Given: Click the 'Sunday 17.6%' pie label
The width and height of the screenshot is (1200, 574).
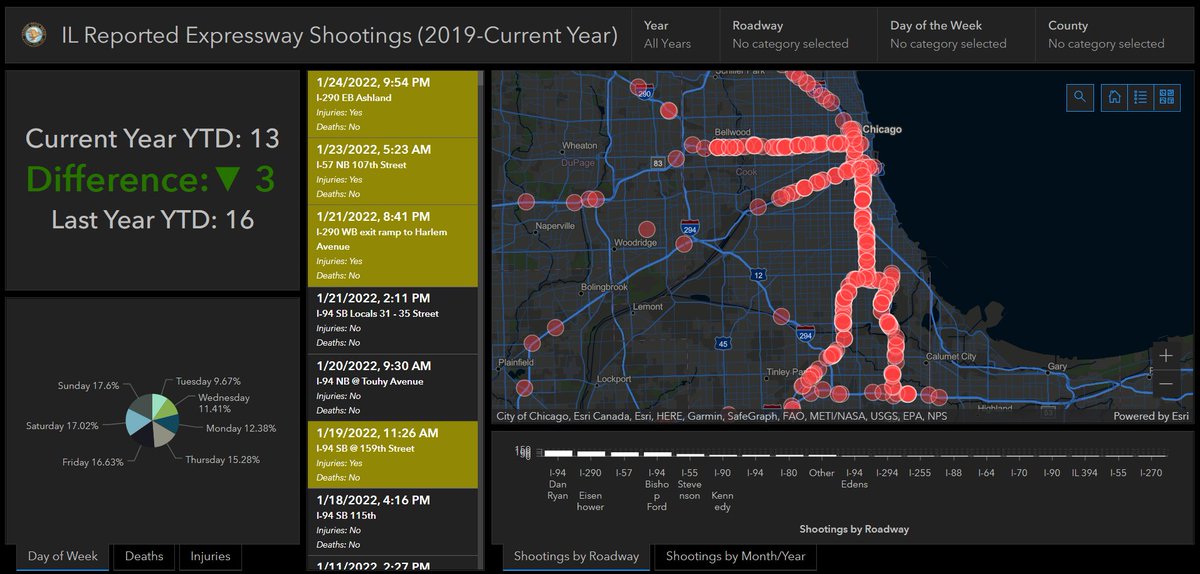Looking at the screenshot, I should point(90,385).
